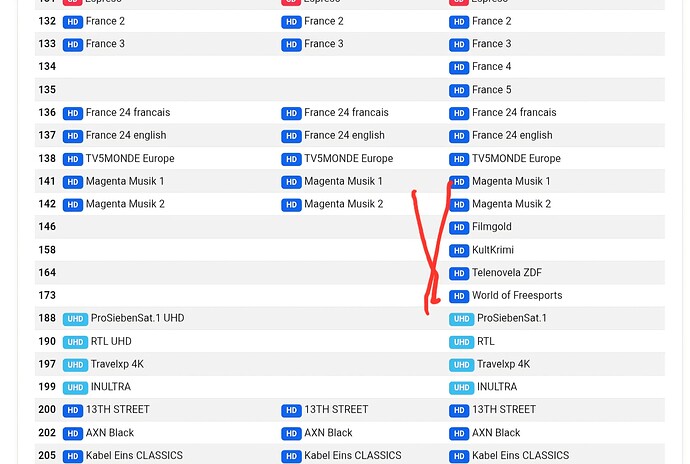Viewport: 690px width, 464px height.
Task: Click HD badge of middle-column Magenta Musik 2
Action: point(291,205)
